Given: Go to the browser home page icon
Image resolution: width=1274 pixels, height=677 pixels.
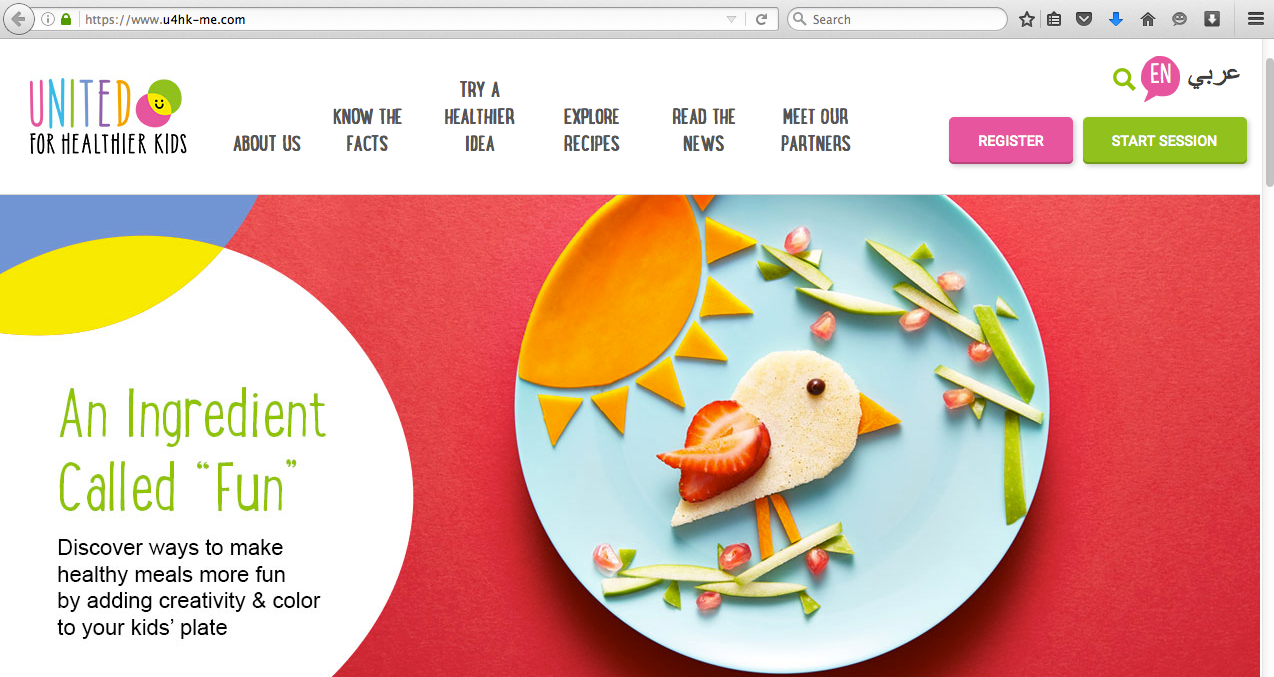Looking at the screenshot, I should pyautogui.click(x=1148, y=19).
